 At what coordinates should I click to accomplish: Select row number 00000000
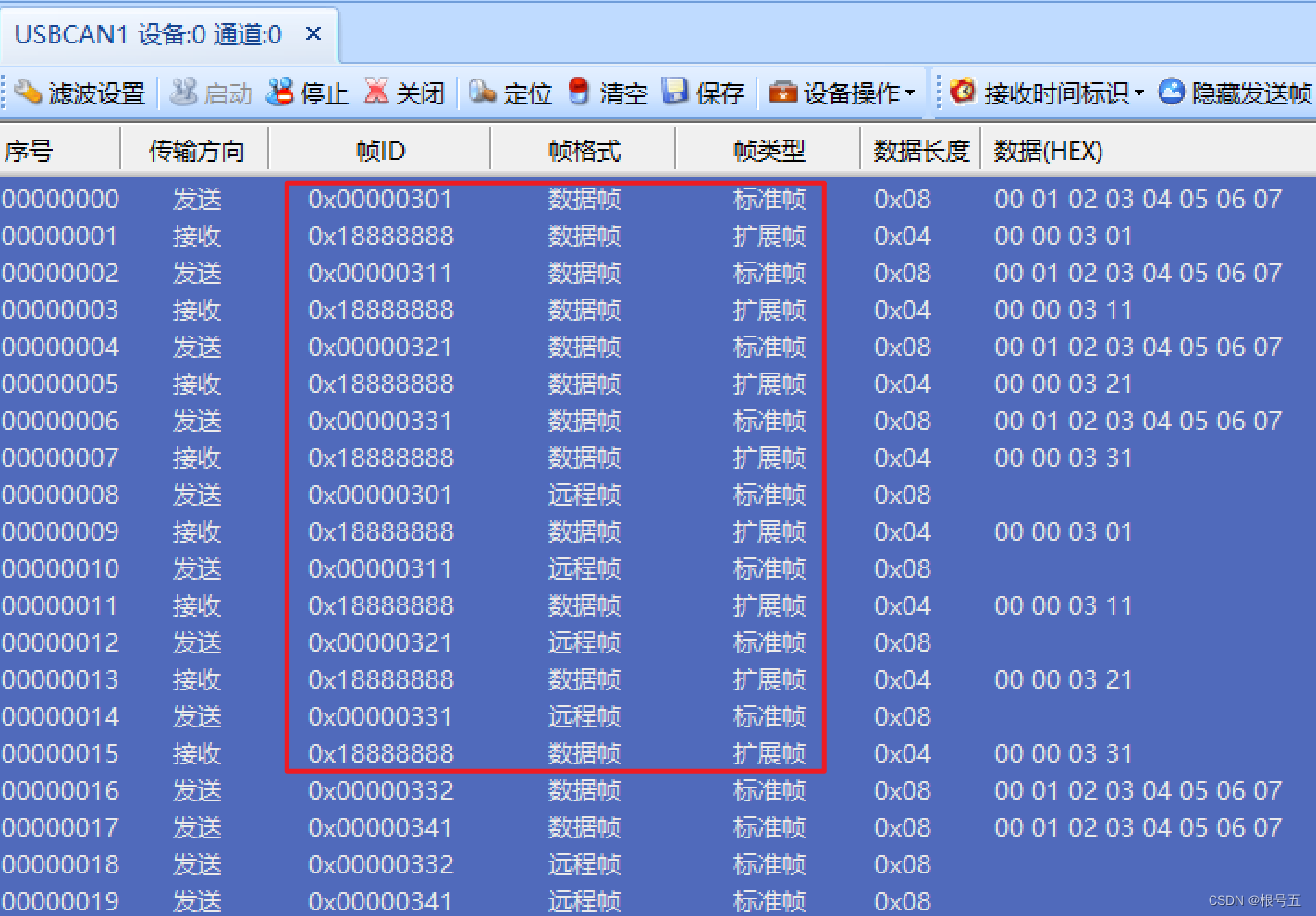coord(61,199)
